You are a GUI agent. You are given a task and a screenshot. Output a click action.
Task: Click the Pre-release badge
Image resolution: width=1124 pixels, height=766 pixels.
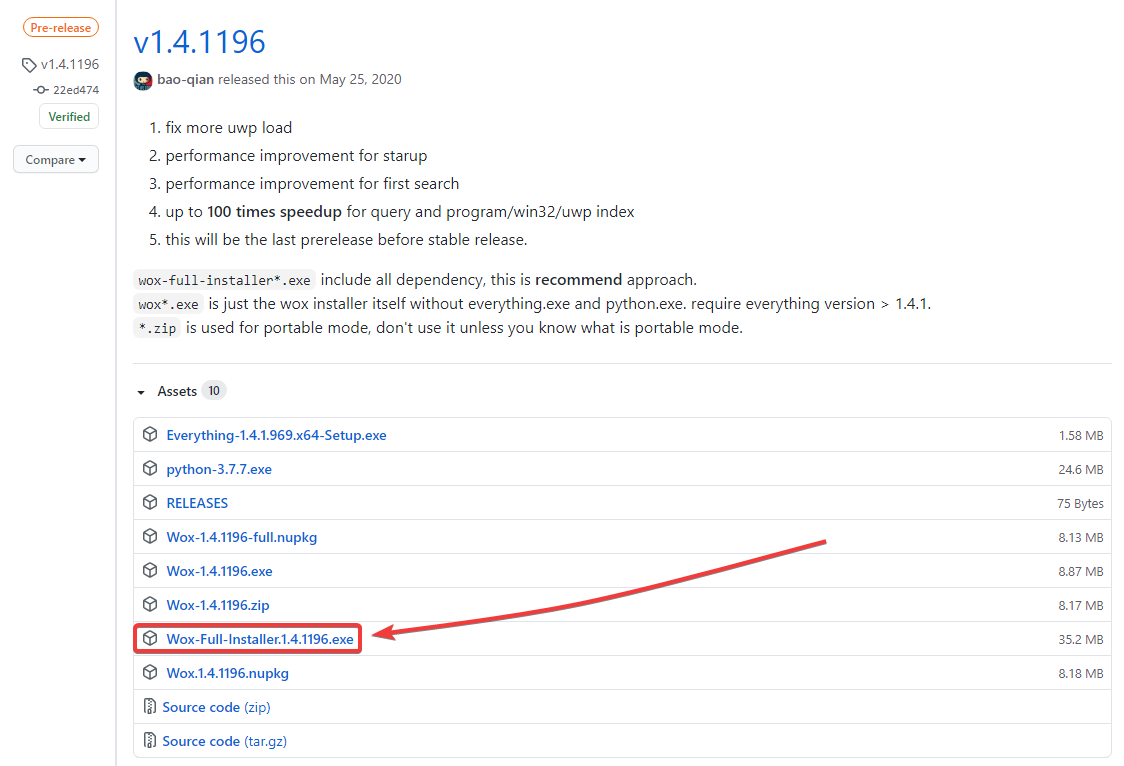61,28
